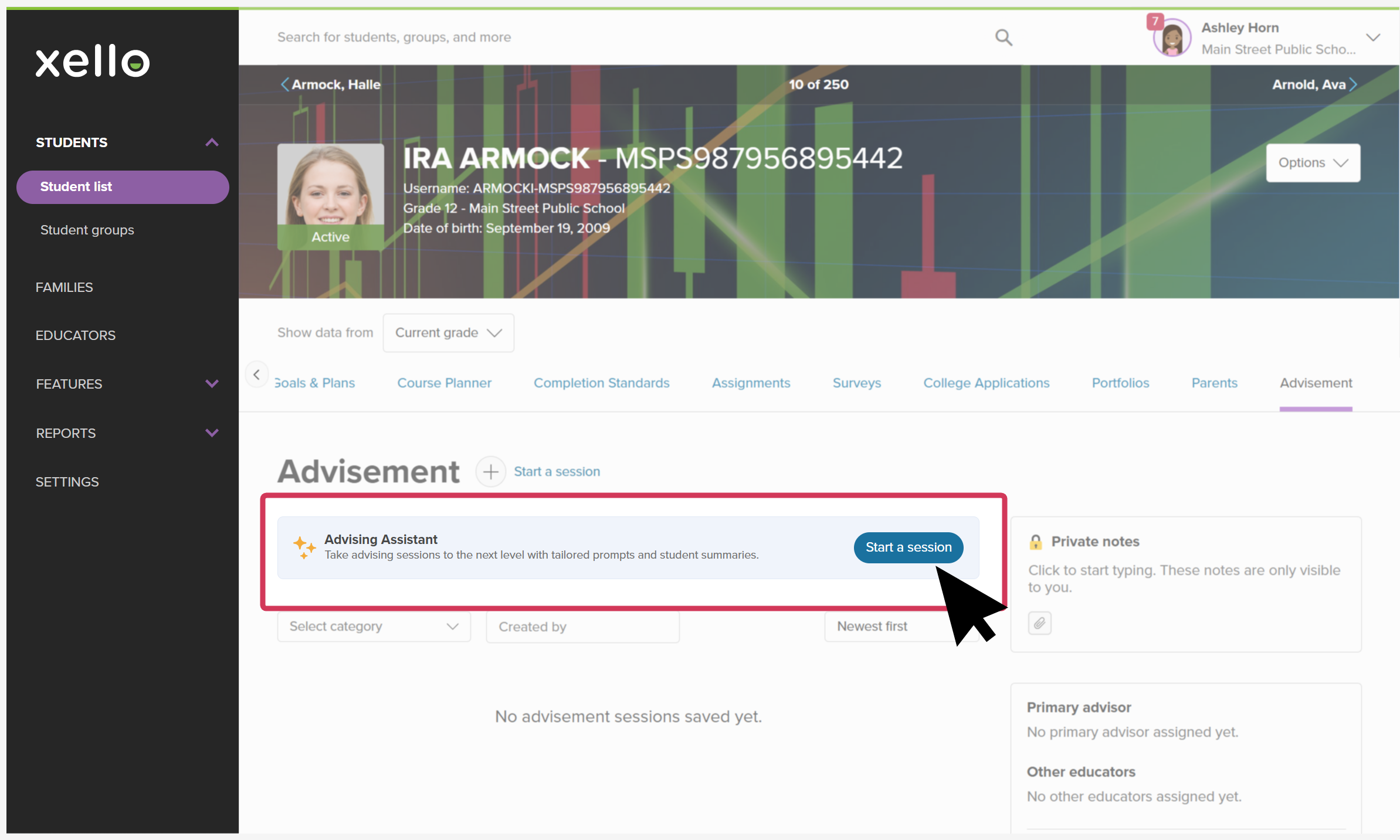Switch to the Course Planner tab
The width and height of the screenshot is (1400, 840).
tap(445, 383)
